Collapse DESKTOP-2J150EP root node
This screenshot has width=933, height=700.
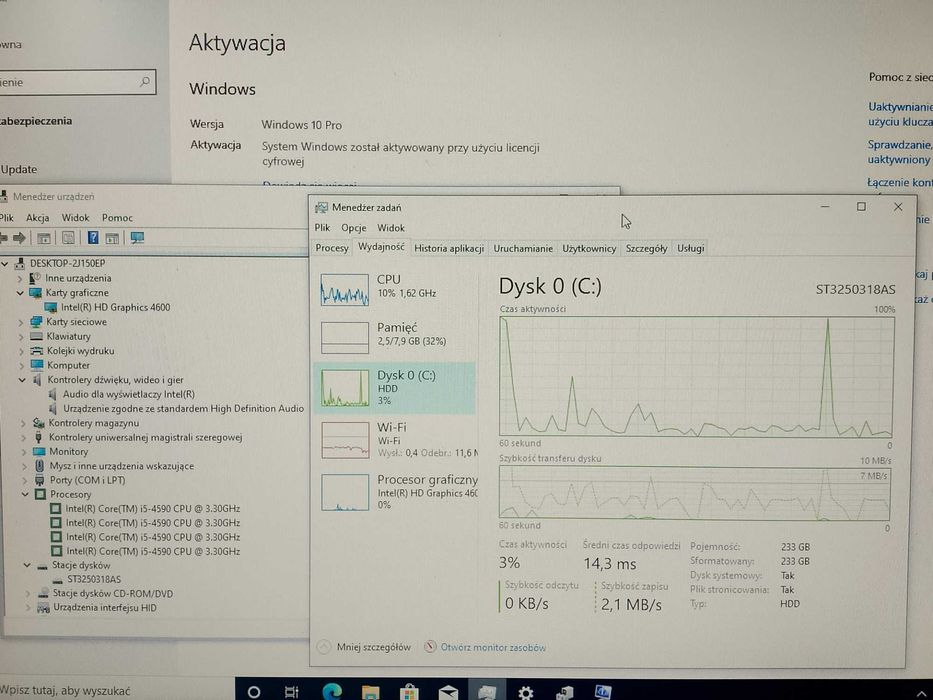(5, 263)
